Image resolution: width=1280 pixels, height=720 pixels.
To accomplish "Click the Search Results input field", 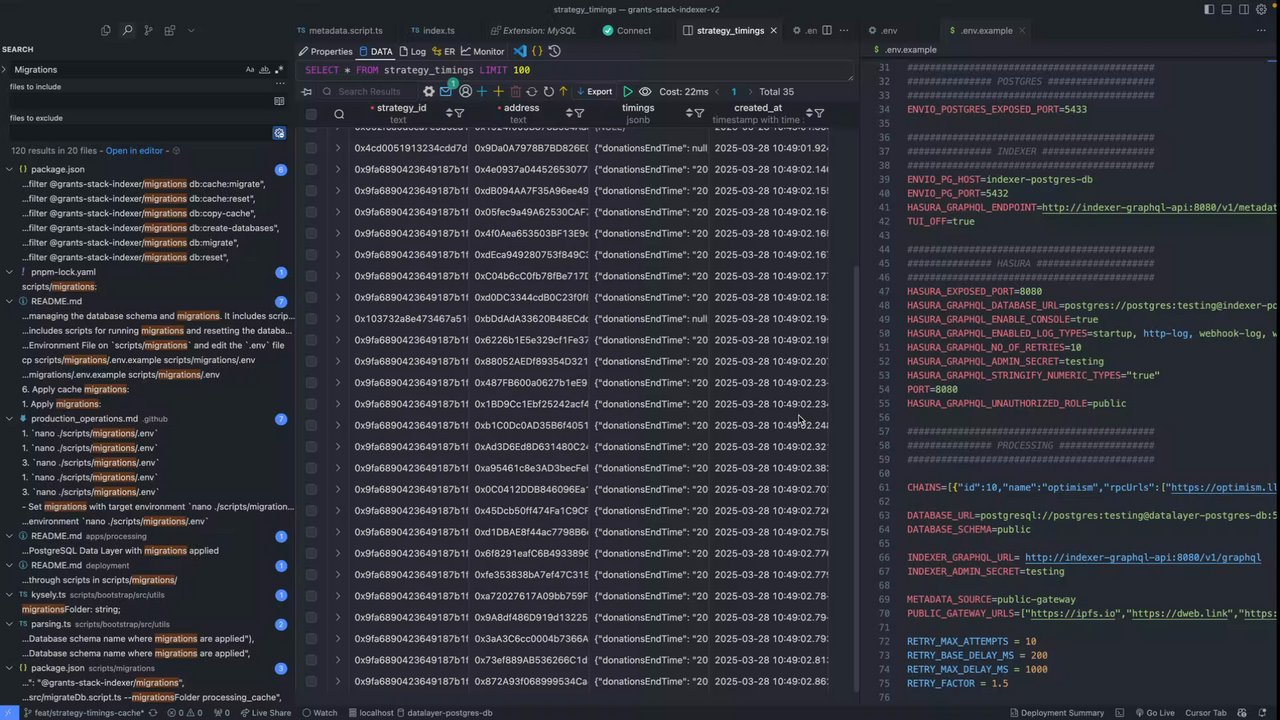I will tap(368, 91).
